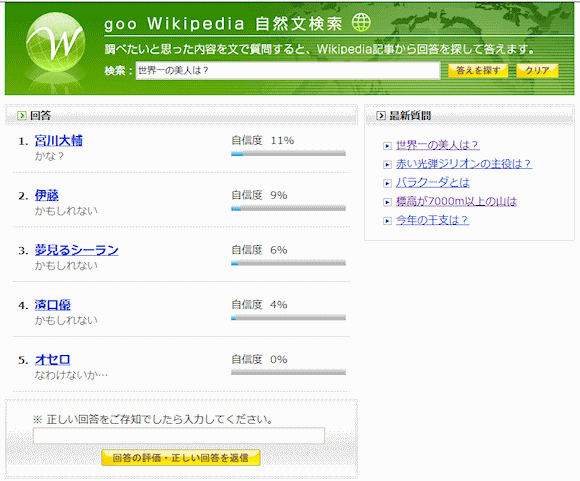Click the 9% confidence bar for 伊藤
The height and width of the screenshot is (481, 580).
(289, 208)
